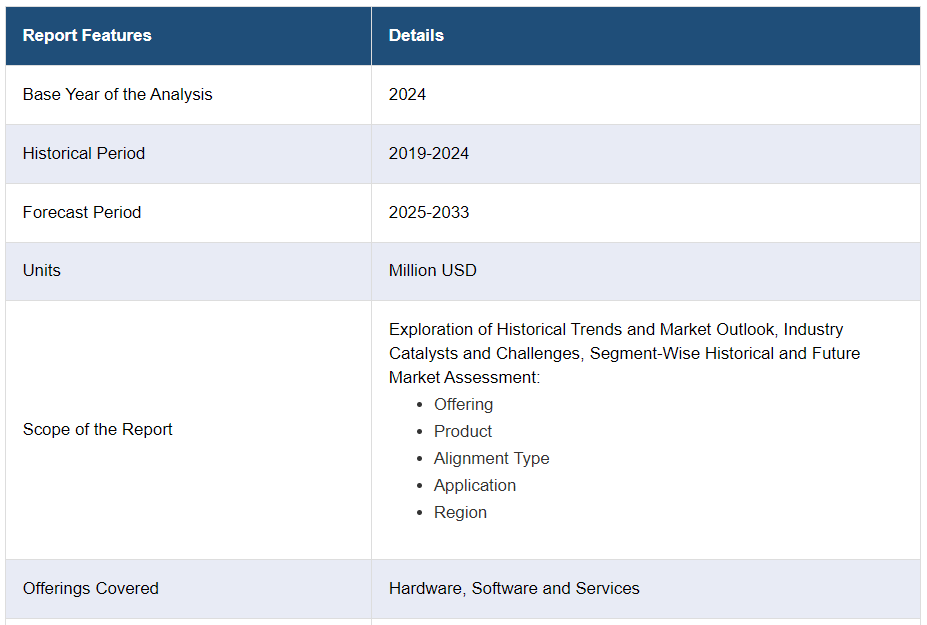Image resolution: width=927 pixels, height=625 pixels.
Task: Select the Offering bullet item
Action: [x=463, y=405]
